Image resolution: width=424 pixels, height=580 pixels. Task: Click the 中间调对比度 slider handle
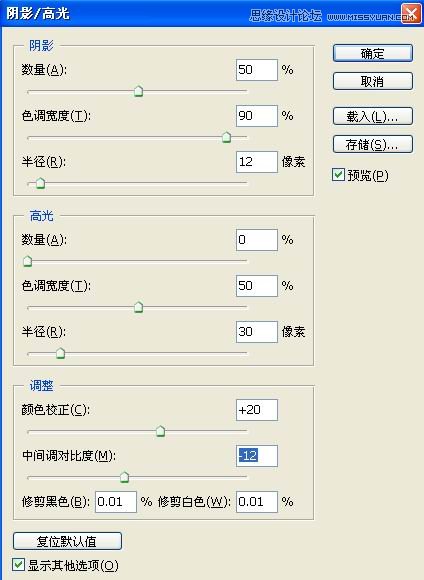124,477
